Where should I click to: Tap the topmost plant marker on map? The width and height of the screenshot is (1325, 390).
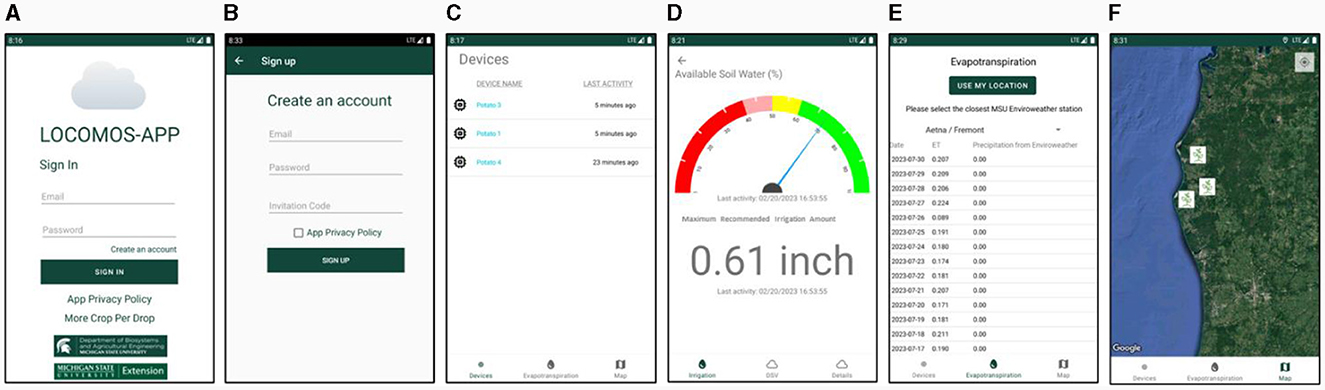[x=1197, y=155]
